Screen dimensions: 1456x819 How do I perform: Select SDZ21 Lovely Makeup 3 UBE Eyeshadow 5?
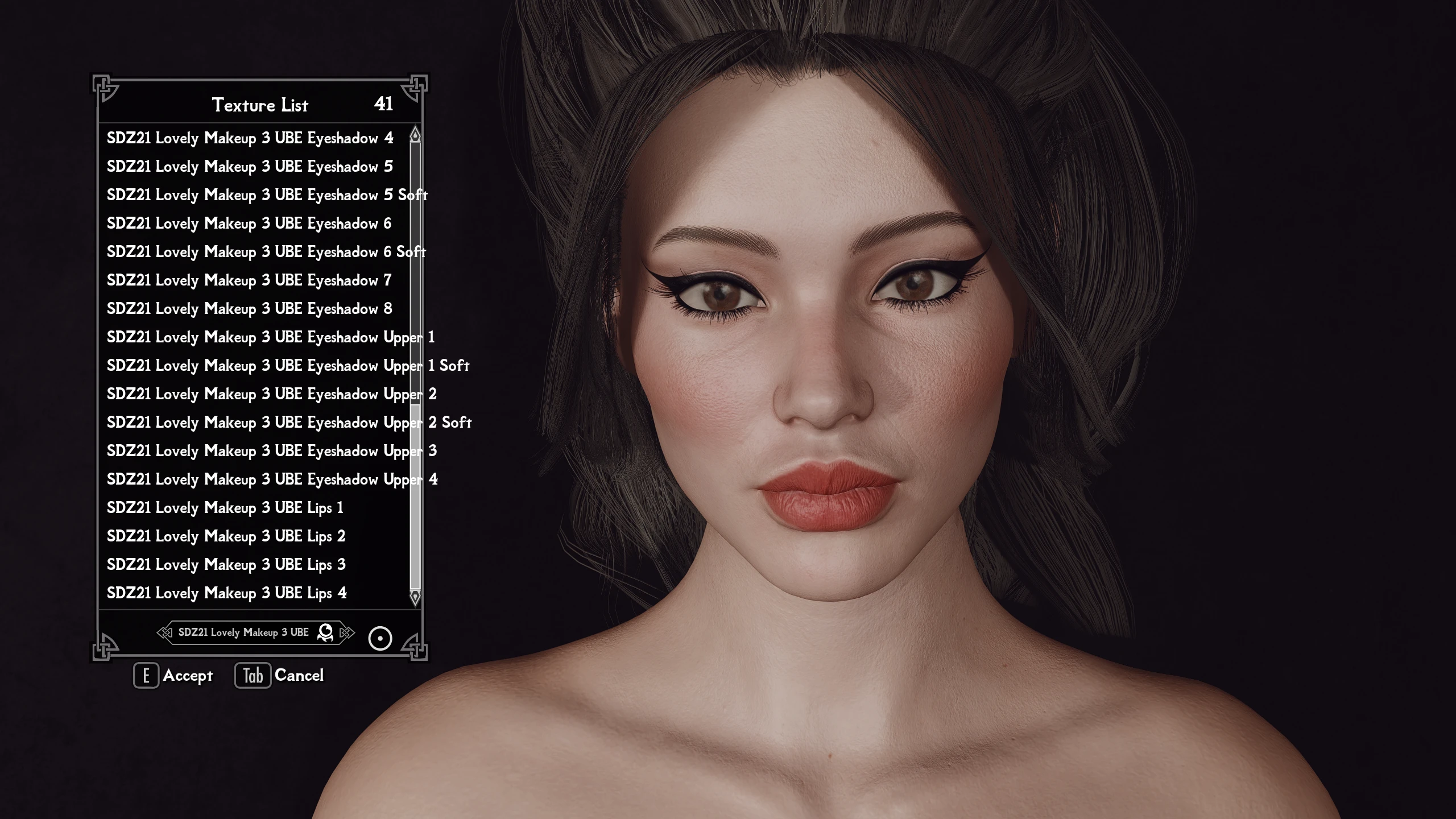pyautogui.click(x=250, y=167)
